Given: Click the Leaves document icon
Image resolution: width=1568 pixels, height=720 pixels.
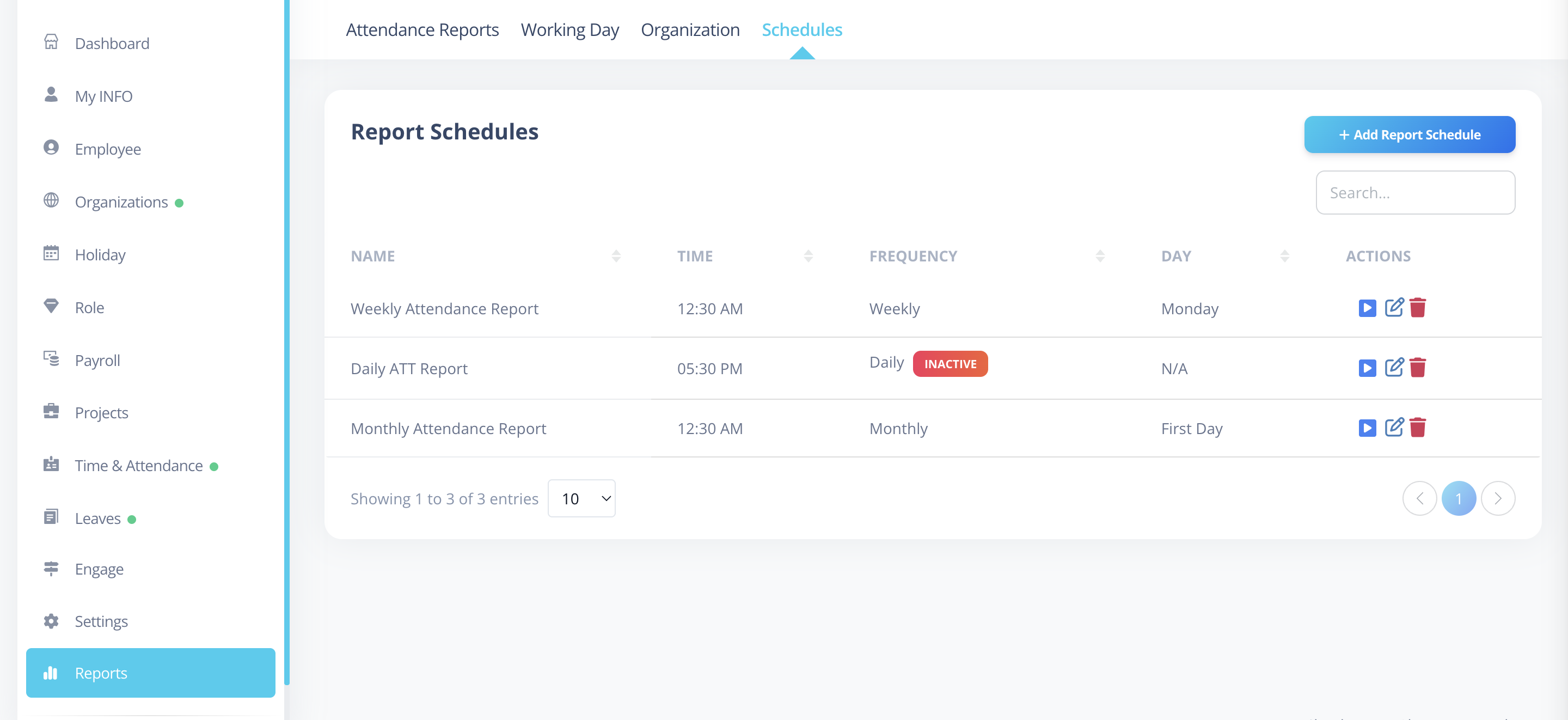Looking at the screenshot, I should [51, 516].
